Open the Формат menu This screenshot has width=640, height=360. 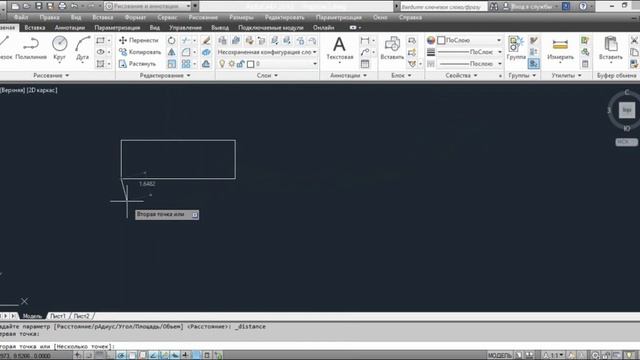135,17
